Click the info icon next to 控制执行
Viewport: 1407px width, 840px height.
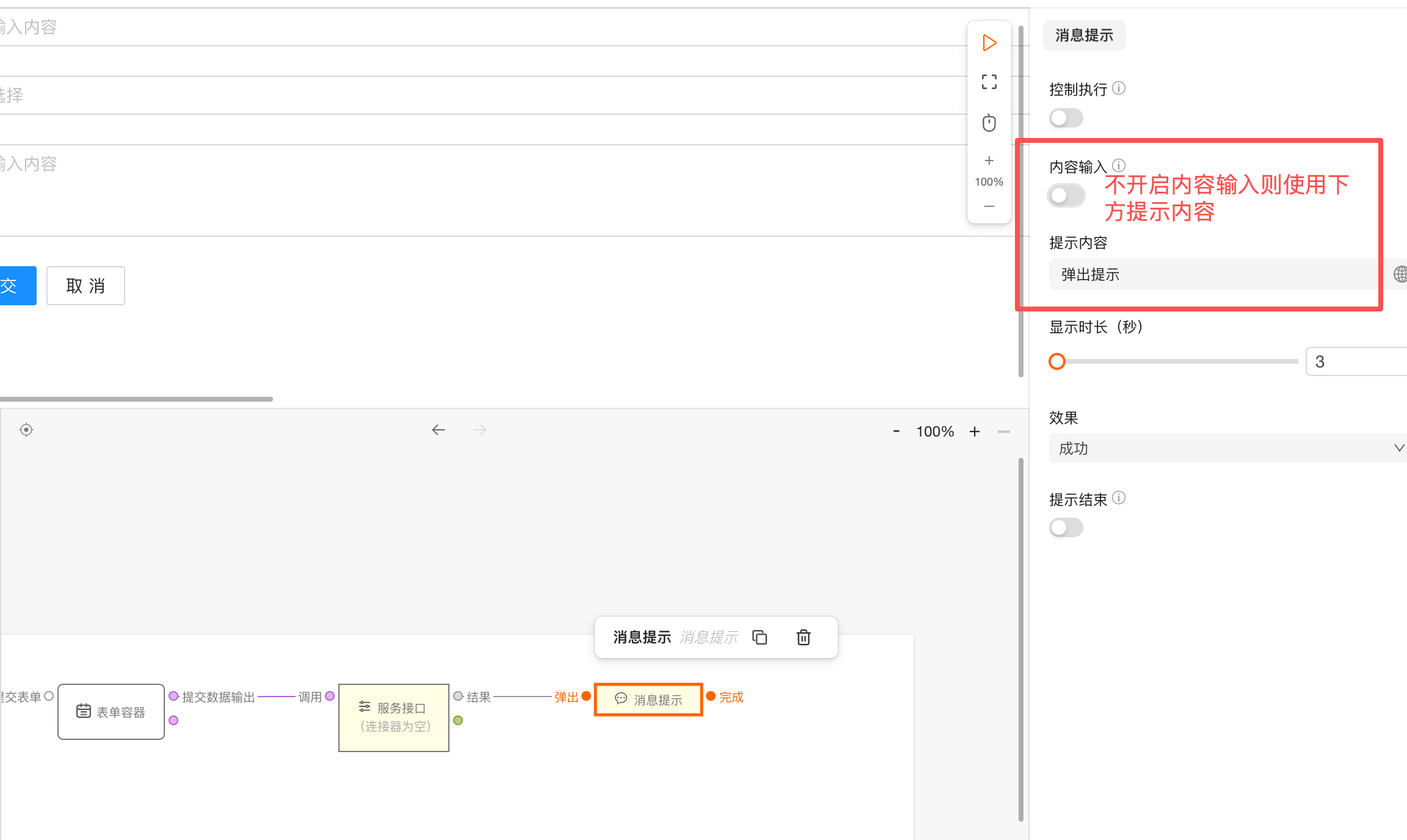[x=1119, y=89]
